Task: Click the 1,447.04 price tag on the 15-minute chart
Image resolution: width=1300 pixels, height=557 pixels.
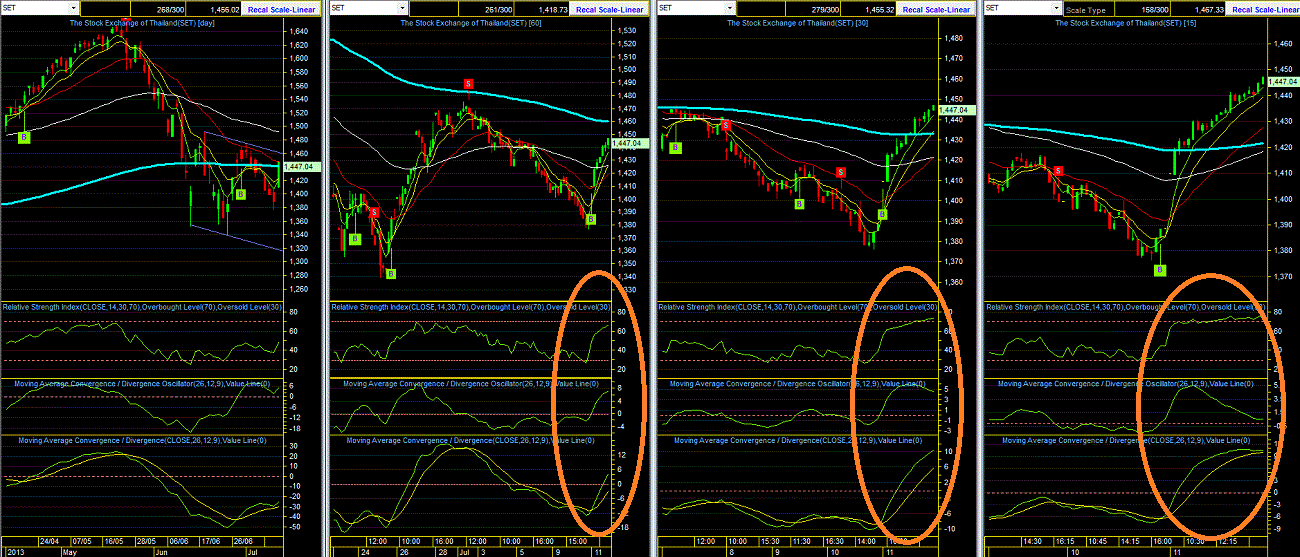Action: point(1283,82)
